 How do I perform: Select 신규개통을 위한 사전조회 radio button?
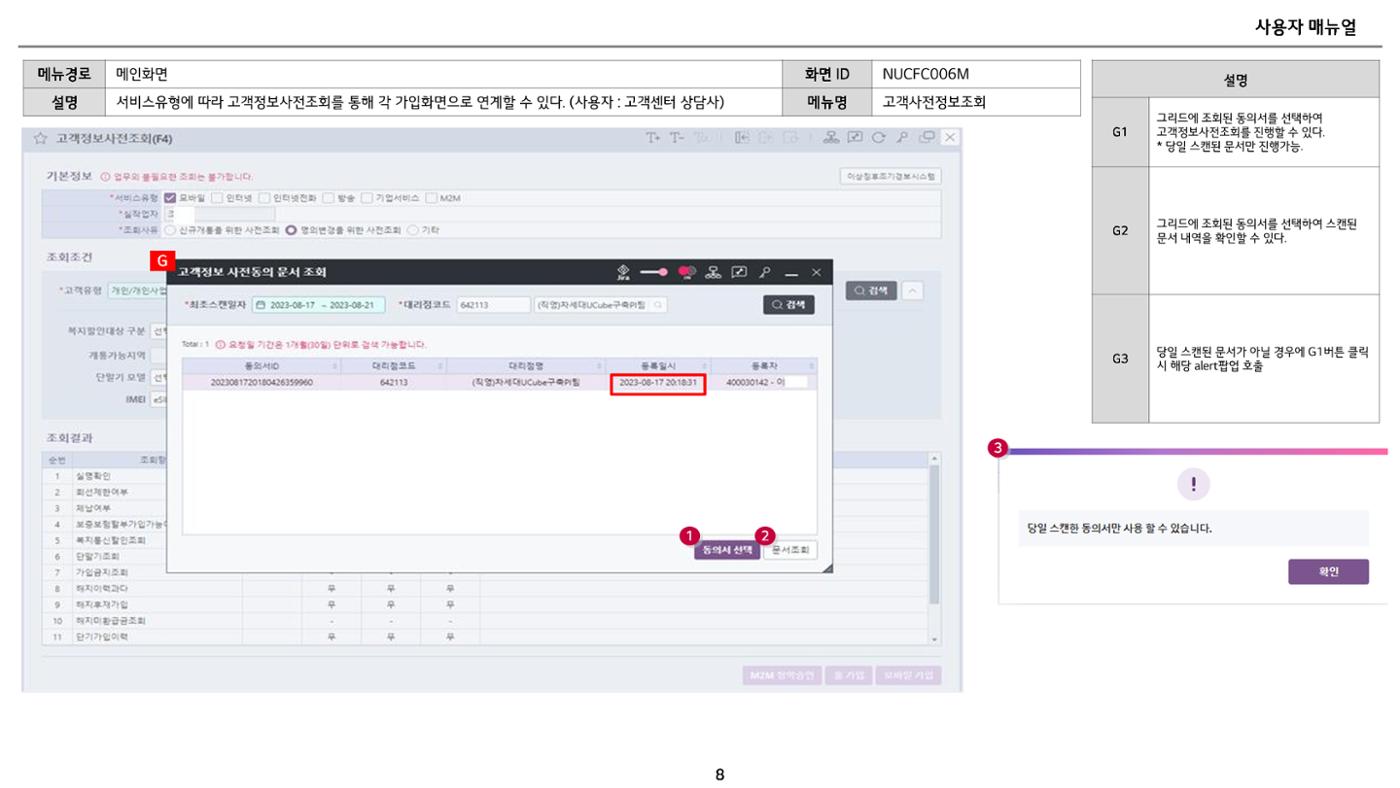(x=171, y=229)
